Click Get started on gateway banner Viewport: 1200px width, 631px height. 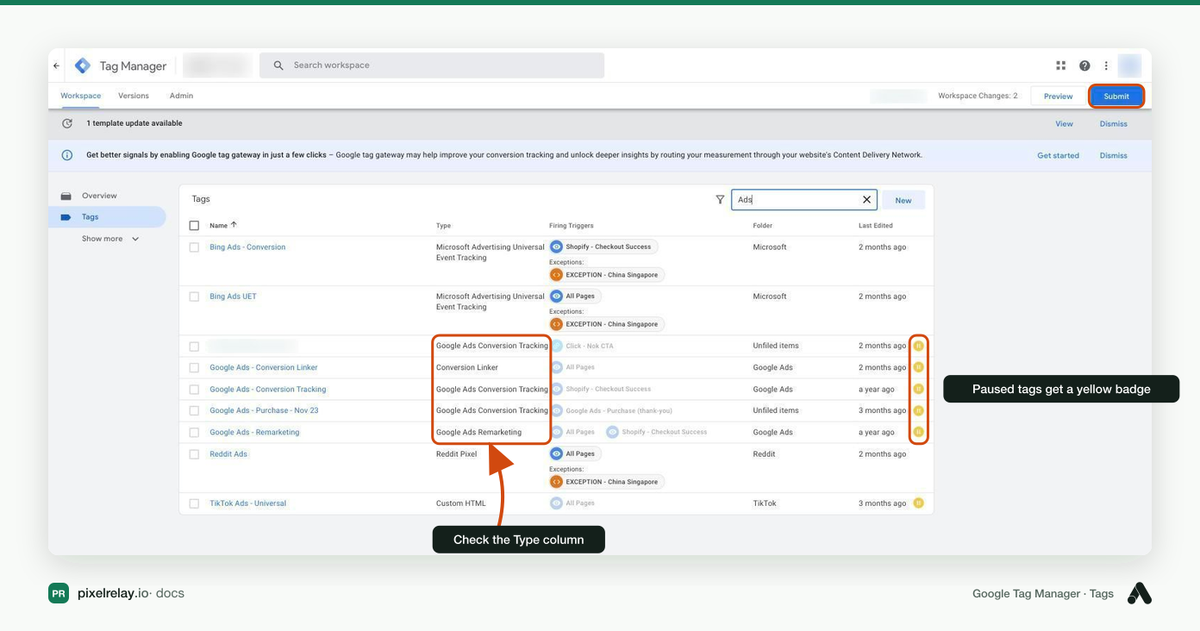click(1058, 155)
